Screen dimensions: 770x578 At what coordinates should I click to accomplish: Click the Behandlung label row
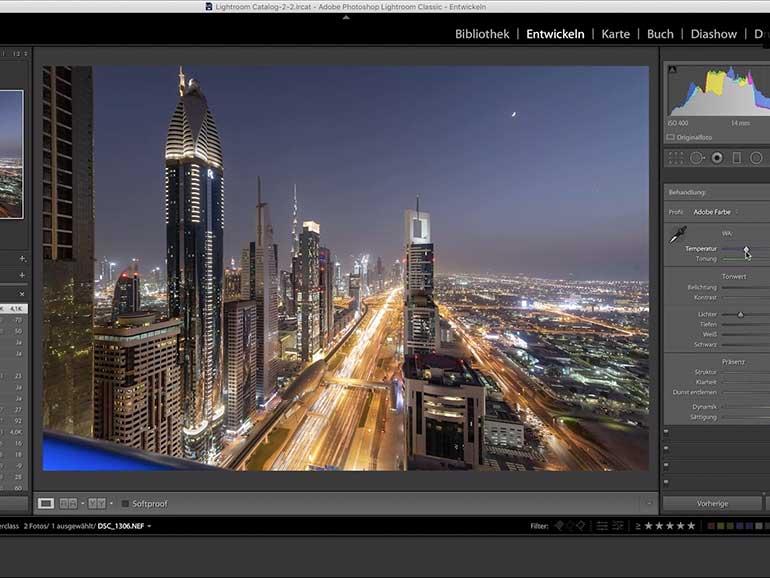tap(717, 193)
